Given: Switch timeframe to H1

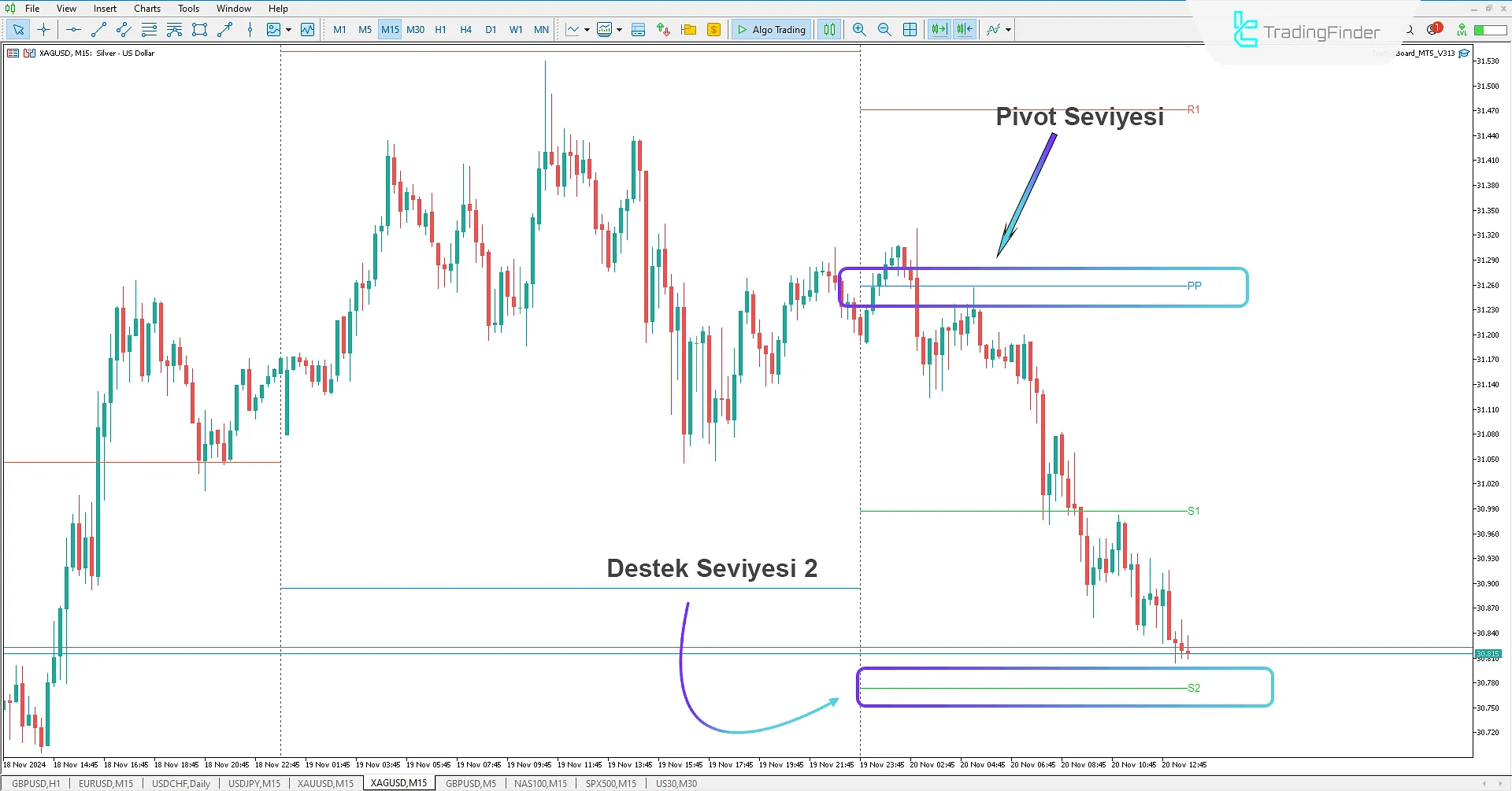Looking at the screenshot, I should click(440, 30).
